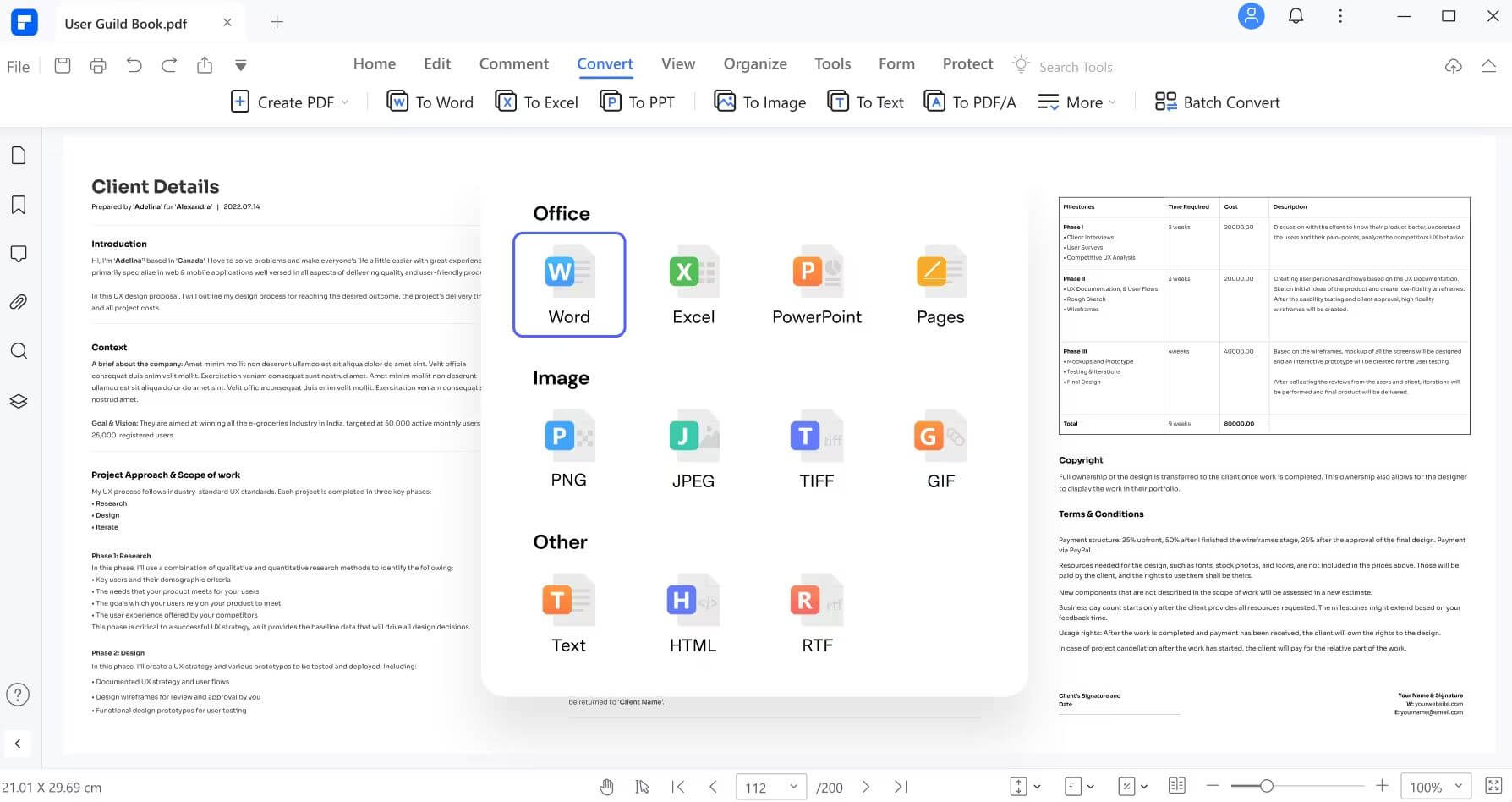Activate the select text cursor tool

click(643, 787)
